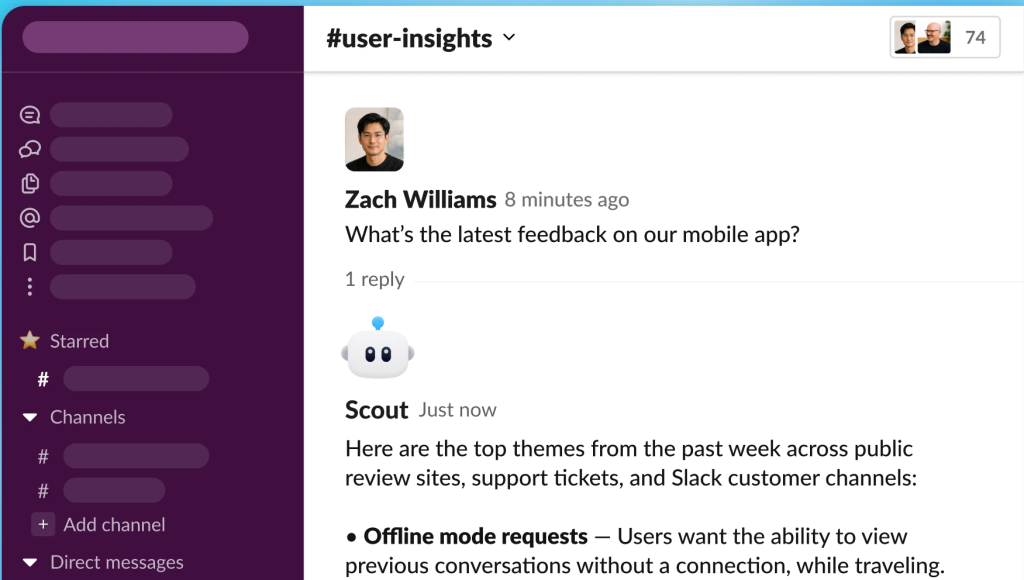Screen dimensions: 1024x580
Task: Select the first channel under Channels
Action: [42, 455]
